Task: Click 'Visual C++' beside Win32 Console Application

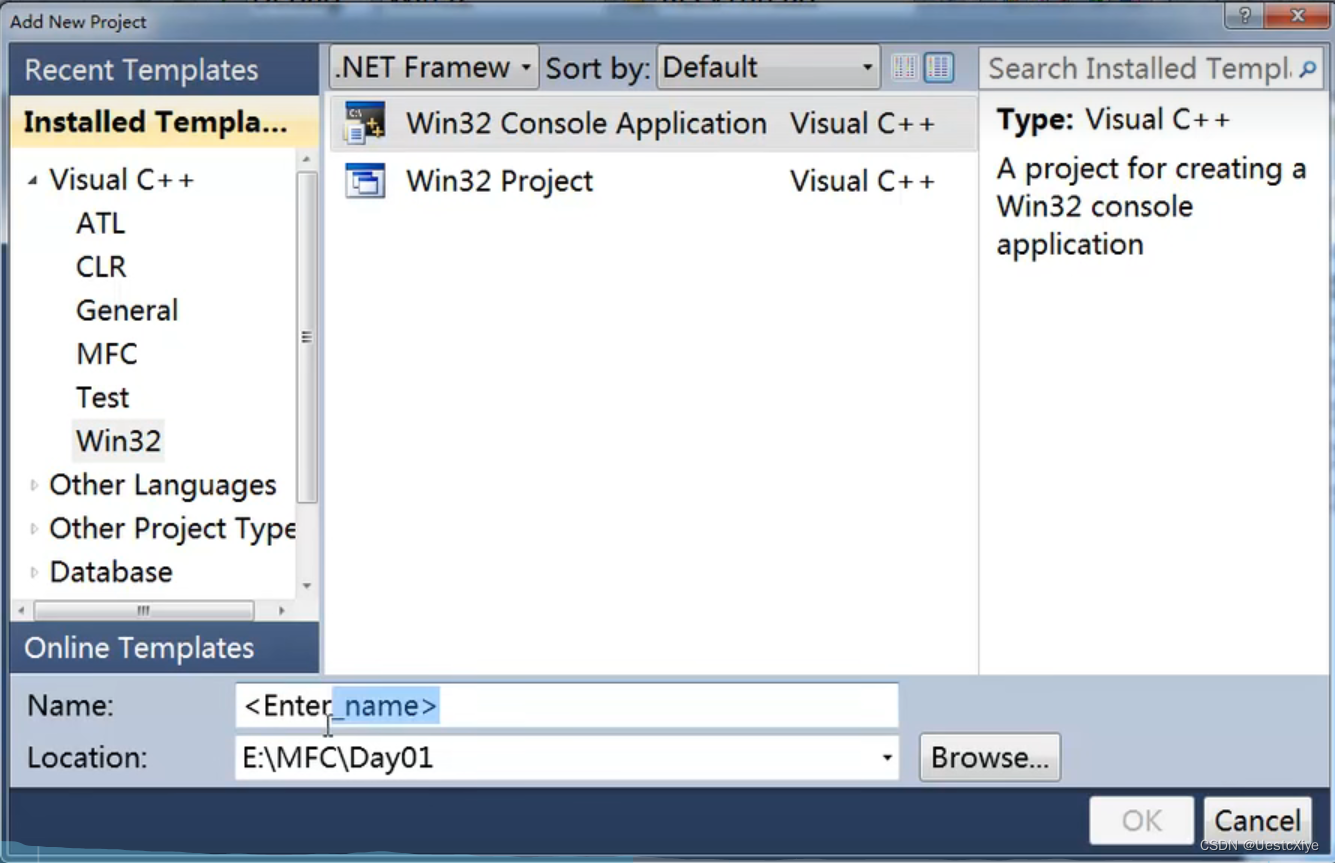Action: pos(862,124)
